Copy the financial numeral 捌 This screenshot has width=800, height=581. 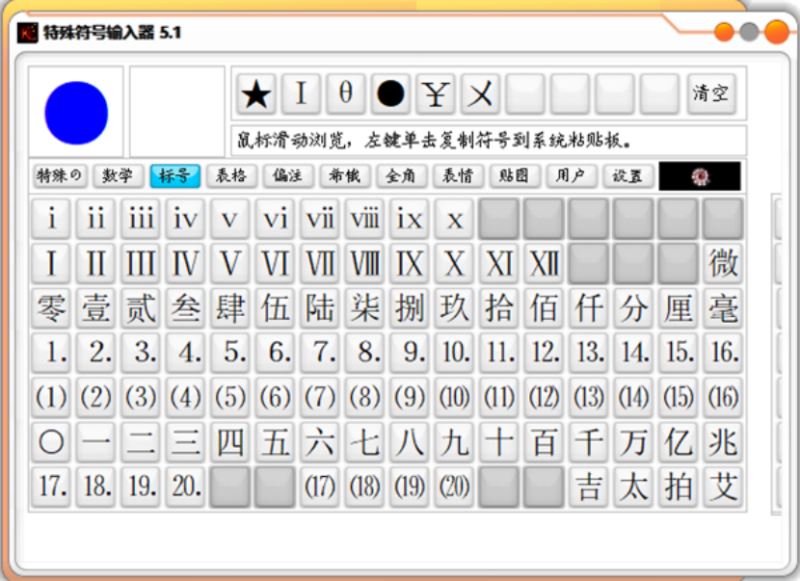tap(409, 308)
